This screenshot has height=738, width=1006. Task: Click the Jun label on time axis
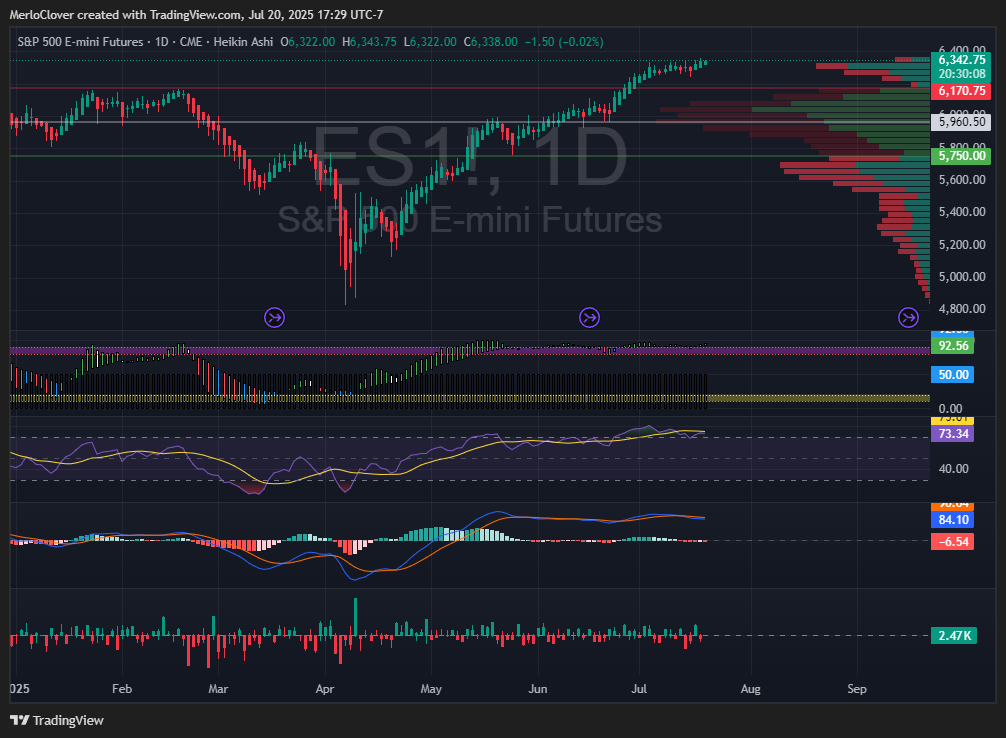[x=538, y=689]
